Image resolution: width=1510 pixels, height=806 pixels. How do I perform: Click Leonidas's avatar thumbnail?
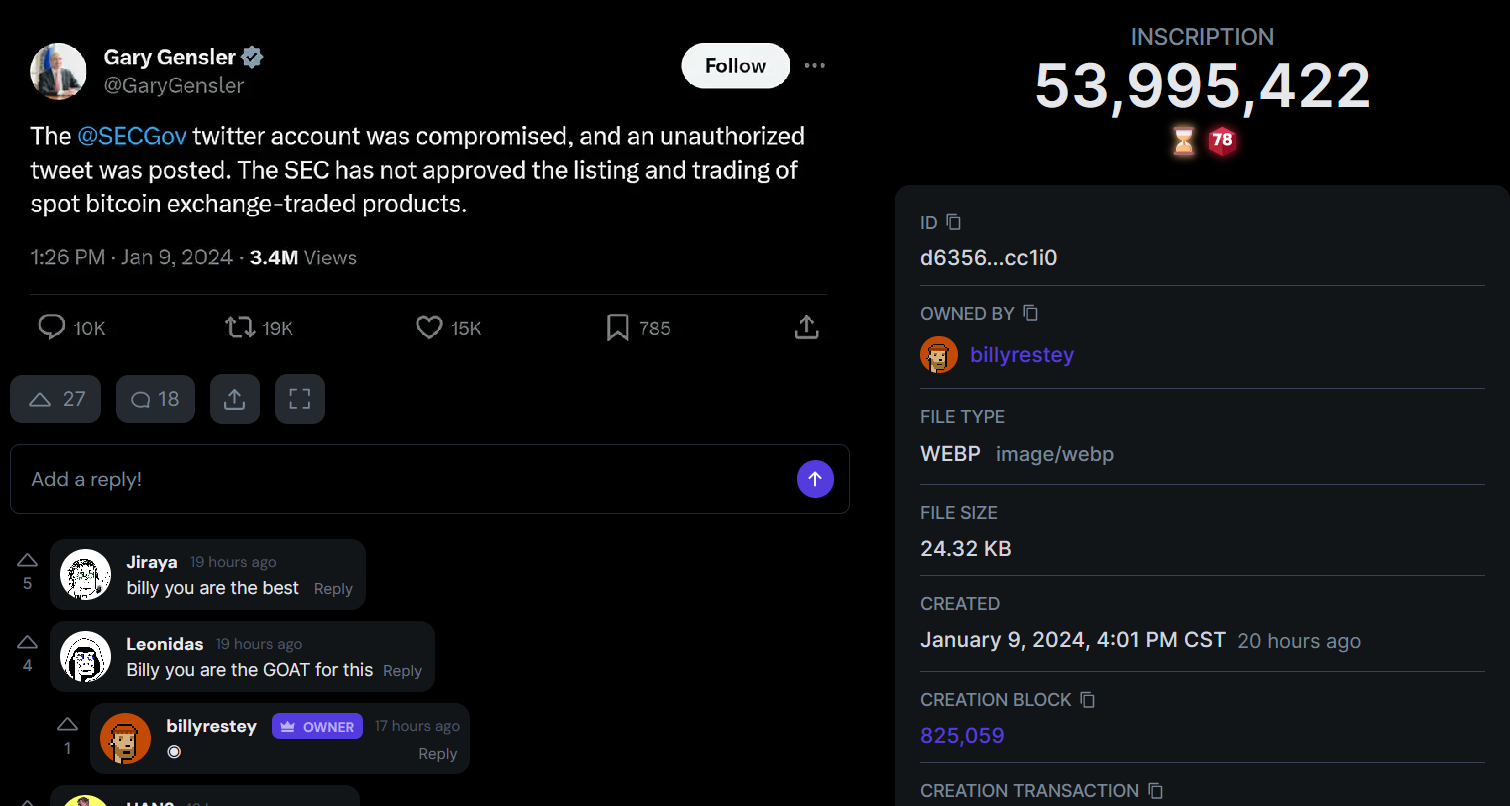pos(85,657)
